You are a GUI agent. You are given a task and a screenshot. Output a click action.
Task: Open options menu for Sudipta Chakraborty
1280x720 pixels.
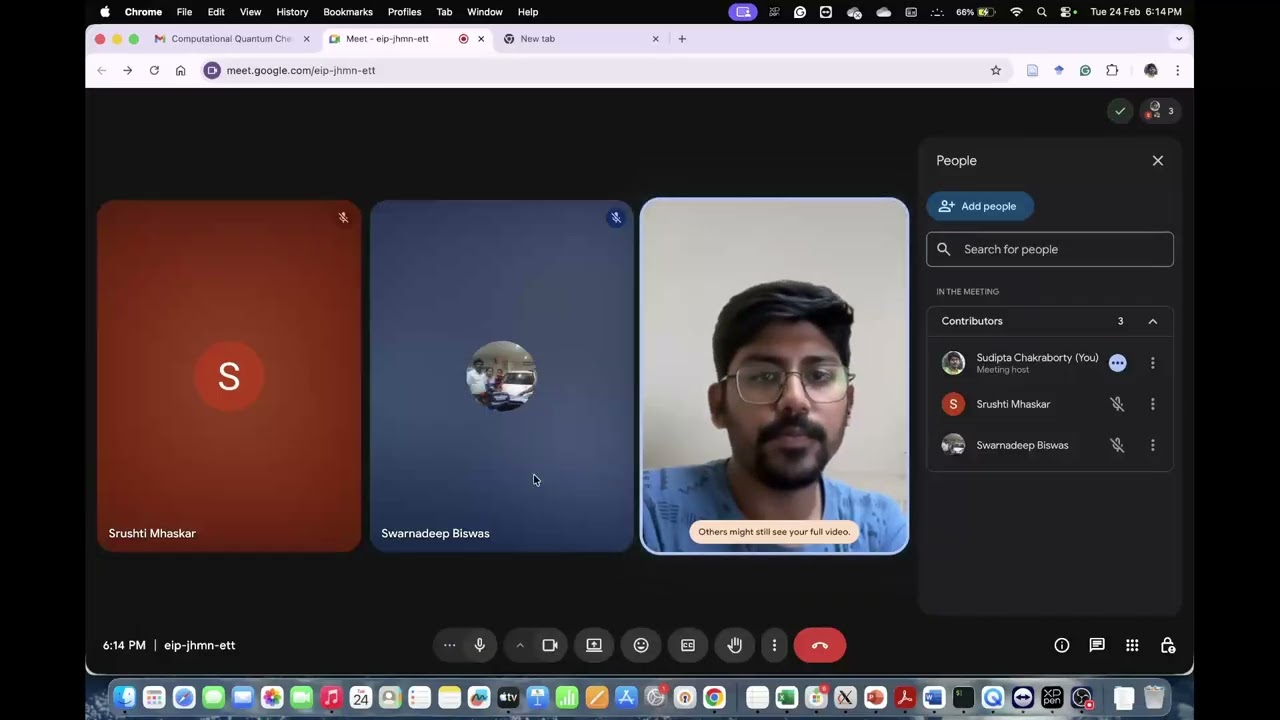1153,363
